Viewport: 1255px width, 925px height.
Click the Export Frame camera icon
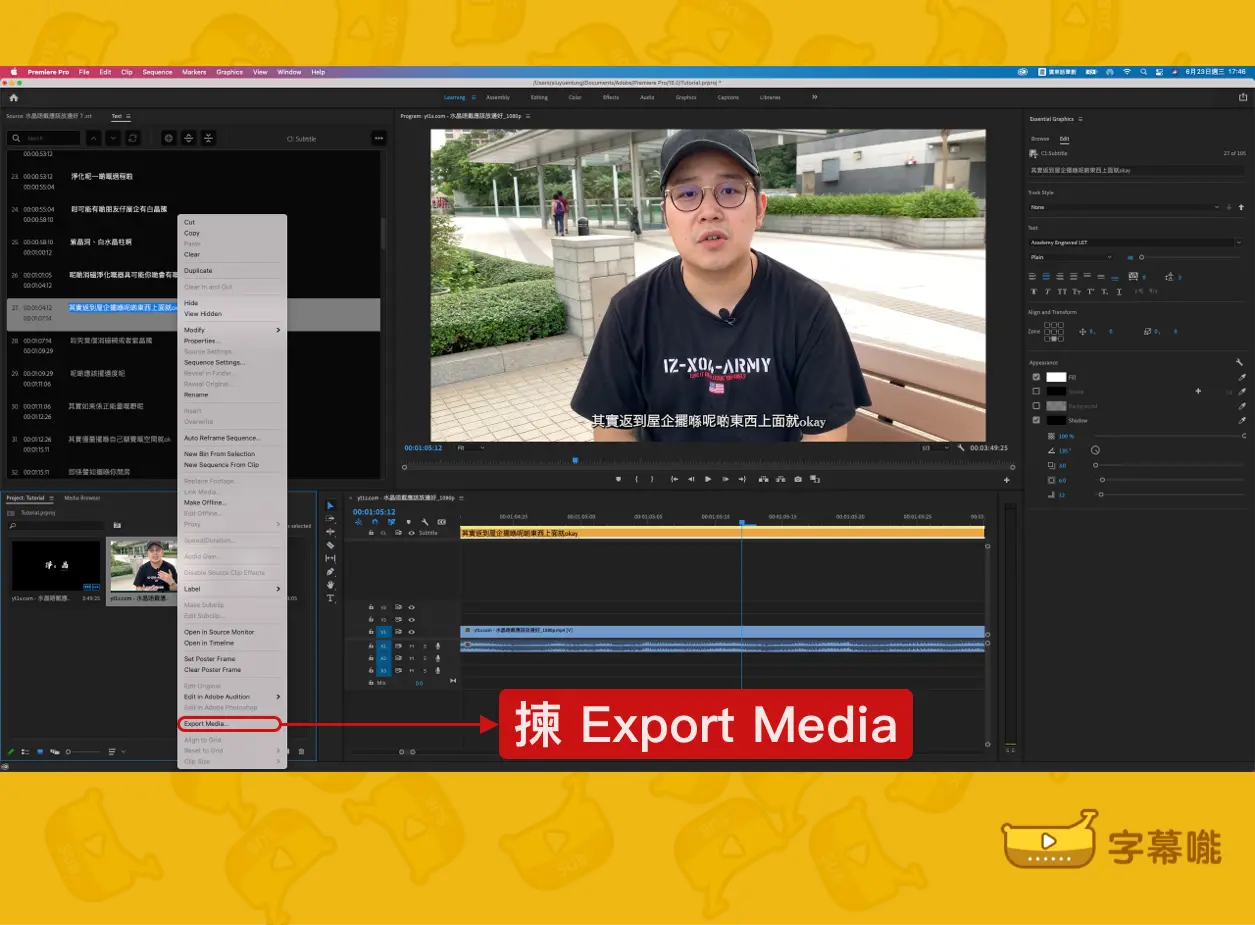pyautogui.click(x=797, y=480)
